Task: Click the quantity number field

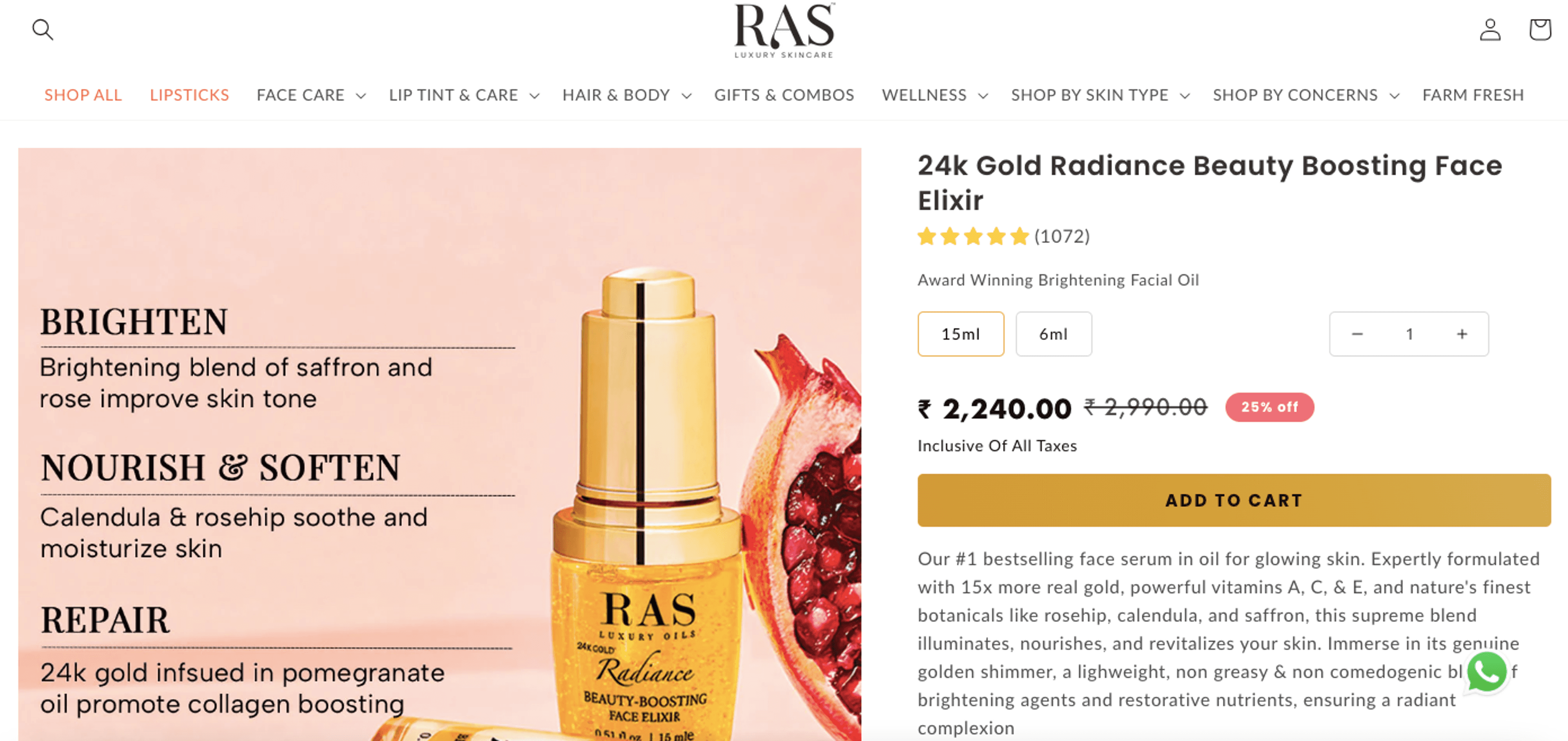Action: tap(1409, 334)
